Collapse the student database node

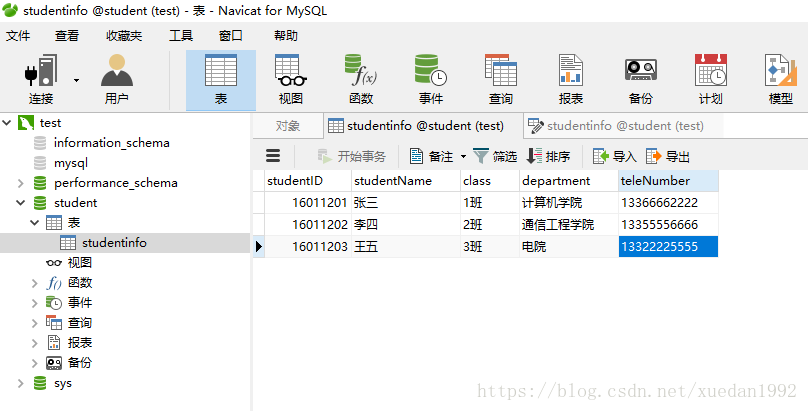(21, 203)
